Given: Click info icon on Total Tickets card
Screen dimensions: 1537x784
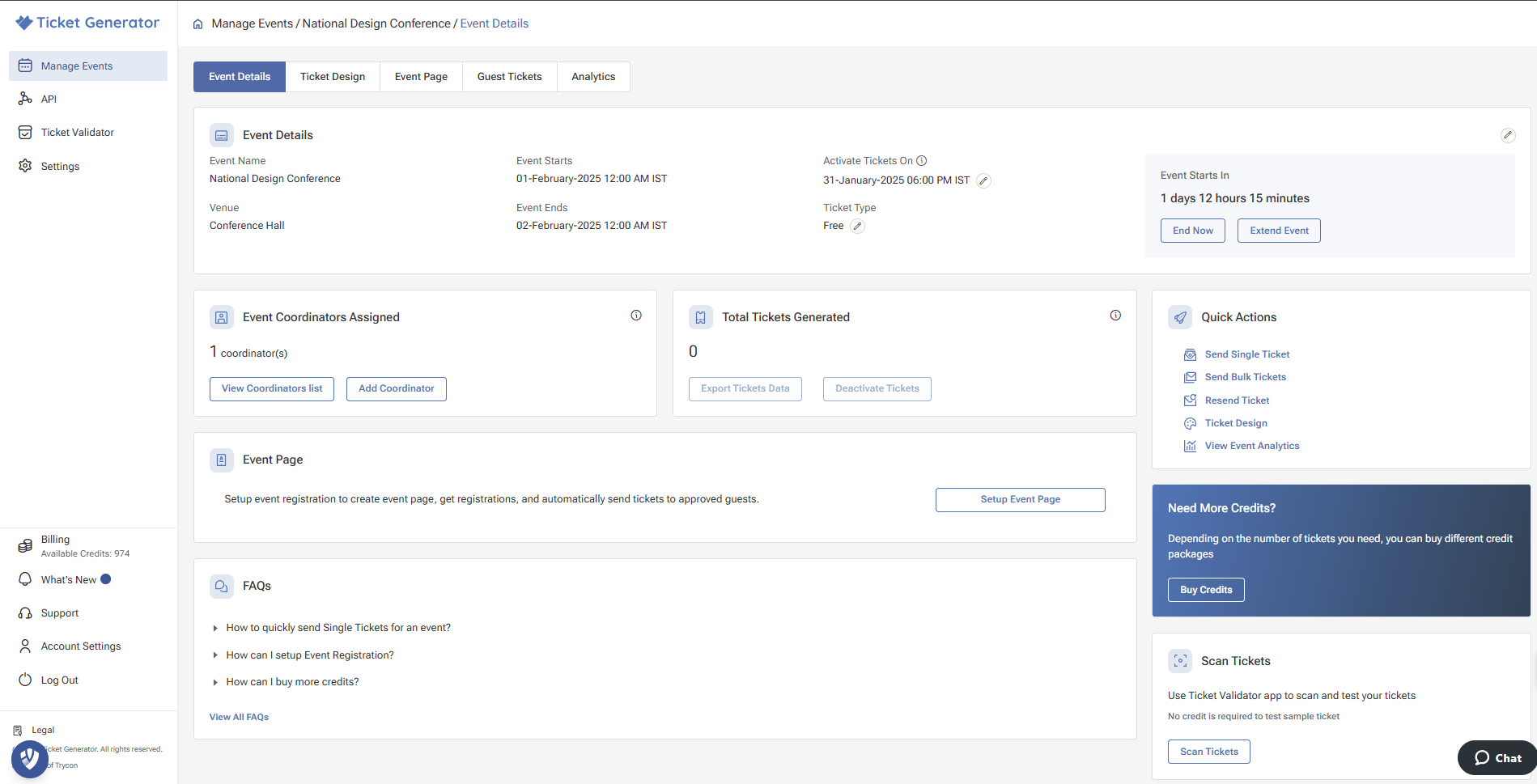Looking at the screenshot, I should click(x=1115, y=316).
